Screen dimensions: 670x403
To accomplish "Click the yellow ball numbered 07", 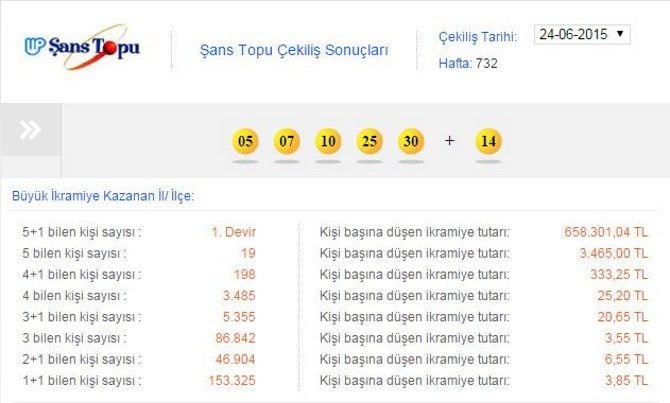I will coord(287,141).
